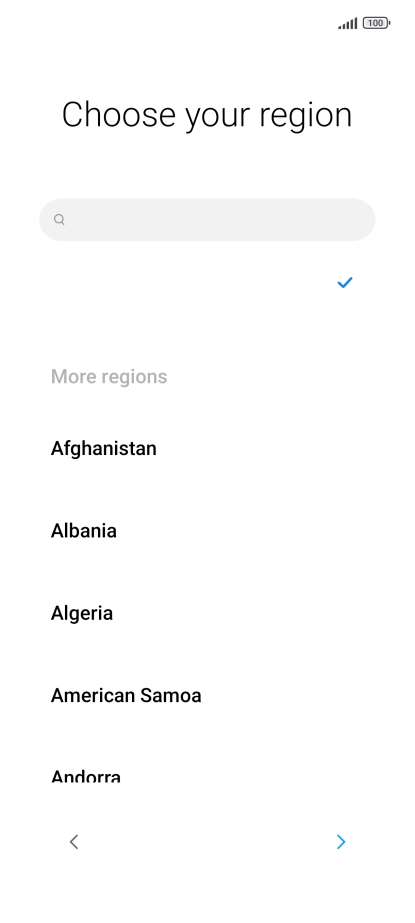This screenshot has width=415, height=923.
Task: Tap the magnifying glass search icon
Action: click(x=59, y=220)
